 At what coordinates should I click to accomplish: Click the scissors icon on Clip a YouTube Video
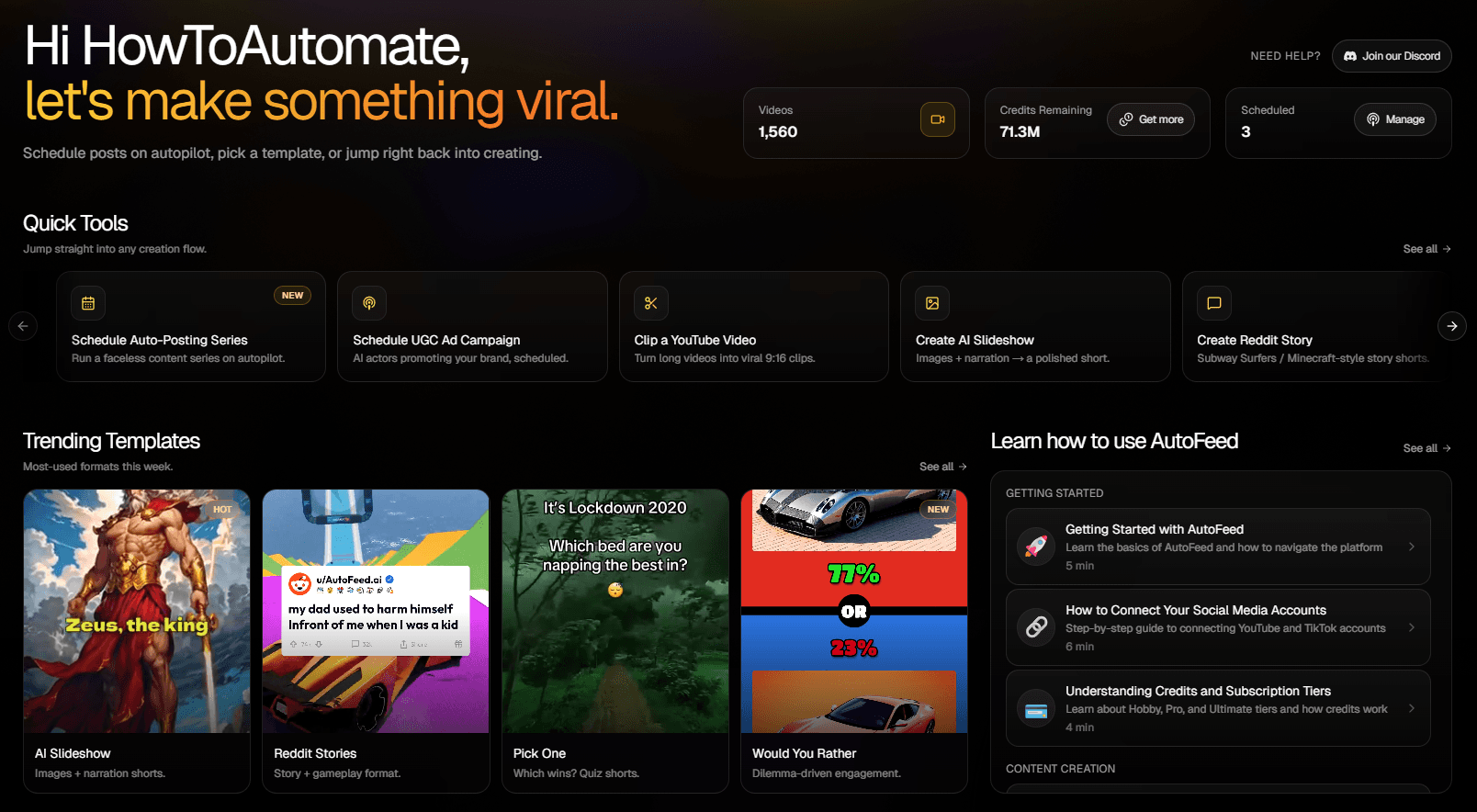[650, 303]
